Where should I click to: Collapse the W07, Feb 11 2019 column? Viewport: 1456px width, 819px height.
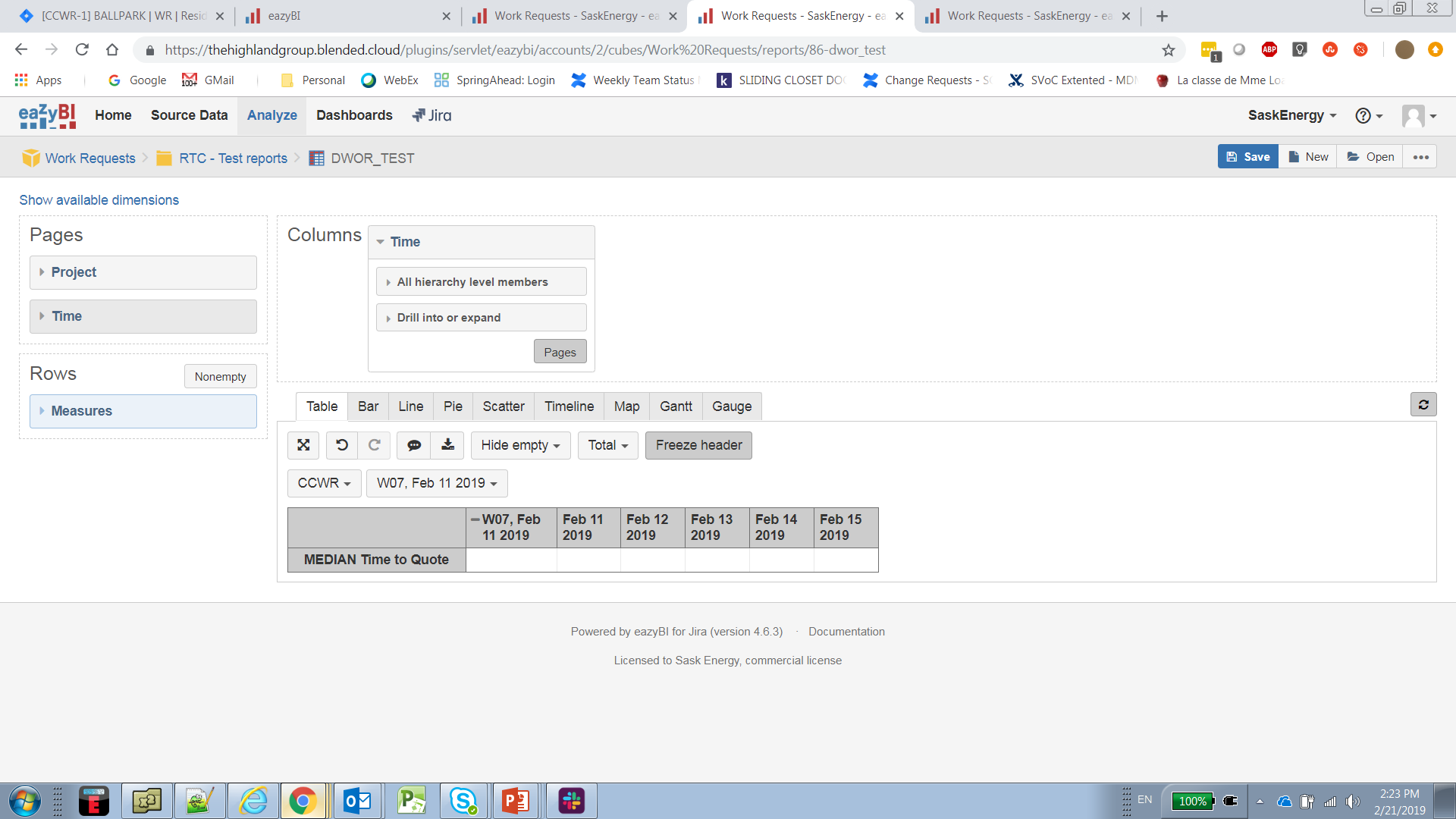[475, 519]
